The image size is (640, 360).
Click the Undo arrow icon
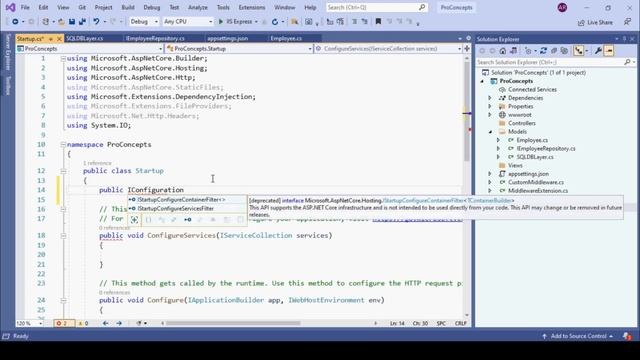click(x=96, y=22)
